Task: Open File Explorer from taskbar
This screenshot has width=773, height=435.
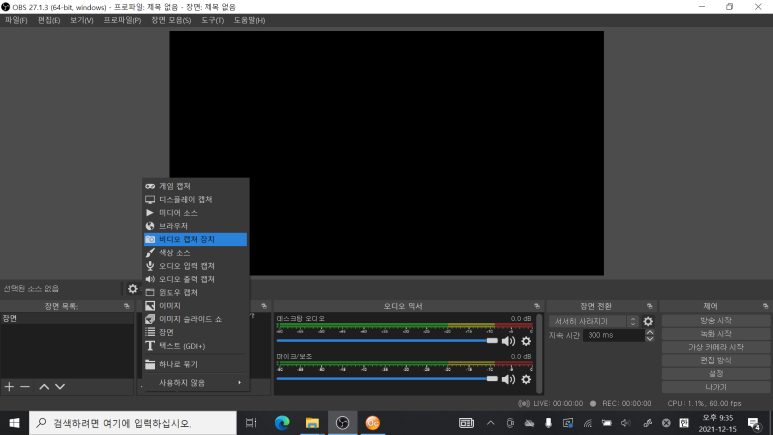Action: click(x=312, y=423)
